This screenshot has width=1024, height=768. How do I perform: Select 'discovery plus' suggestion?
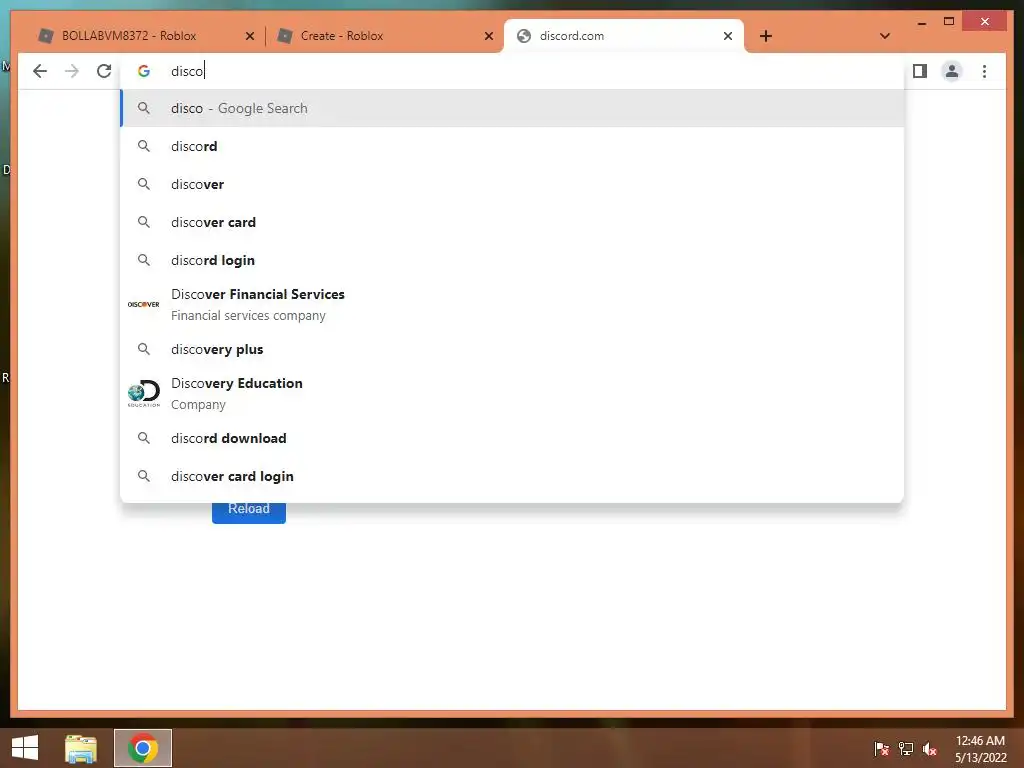point(512,349)
